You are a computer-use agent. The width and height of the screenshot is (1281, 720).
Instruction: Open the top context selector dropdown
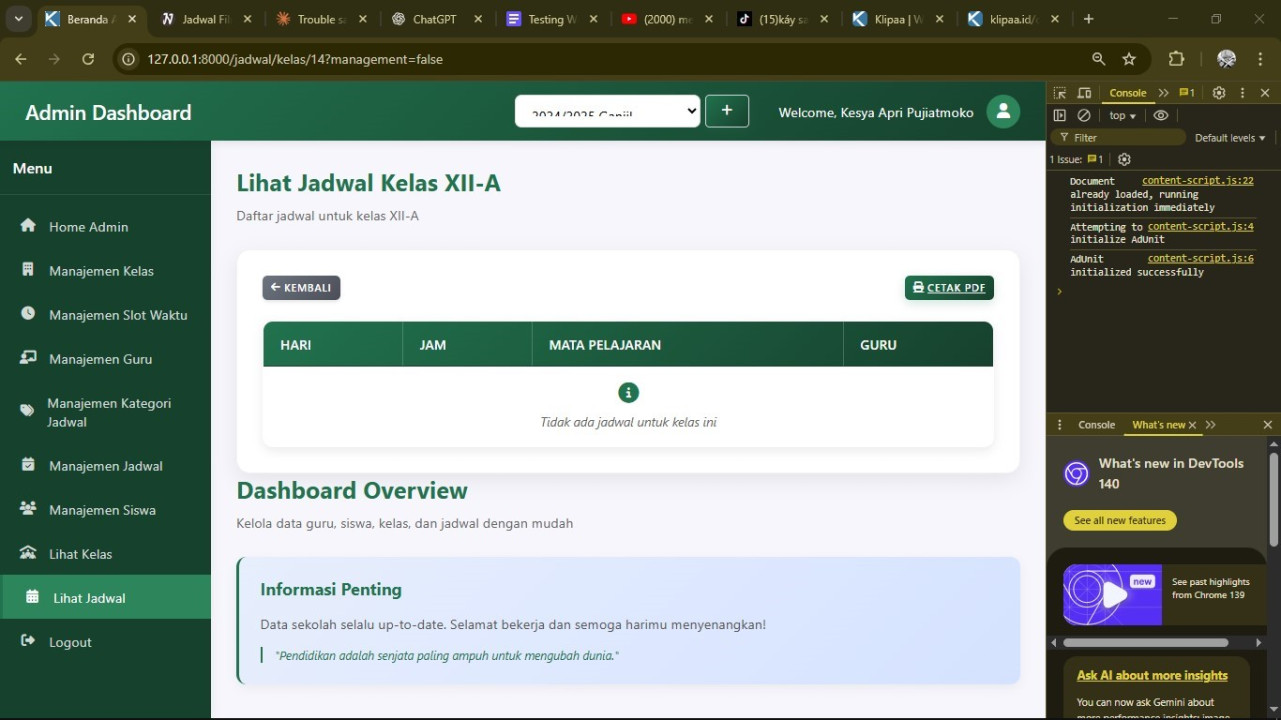point(1122,115)
